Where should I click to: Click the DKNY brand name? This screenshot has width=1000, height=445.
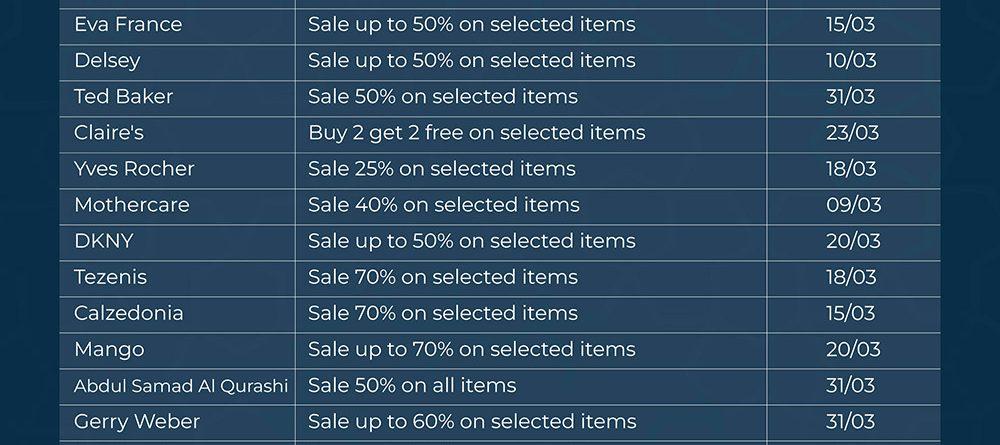click(103, 241)
